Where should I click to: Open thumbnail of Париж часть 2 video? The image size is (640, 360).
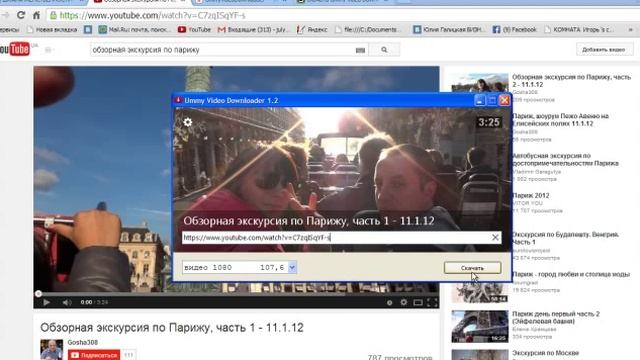tap(480, 83)
